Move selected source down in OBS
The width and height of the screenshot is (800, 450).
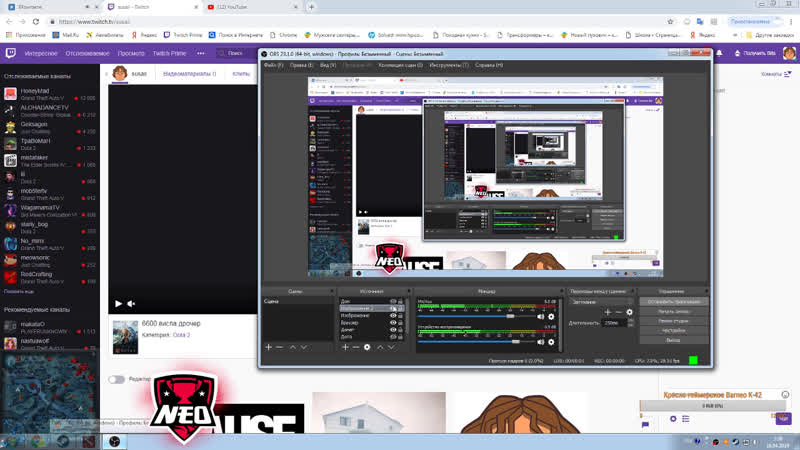point(391,347)
